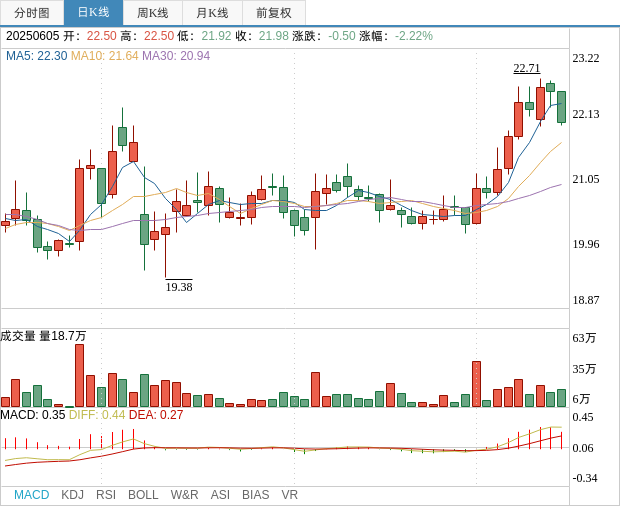Viewport: 620px width, 506px height.
Task: Click the -0.34 MACD axis label
Action: [585, 478]
